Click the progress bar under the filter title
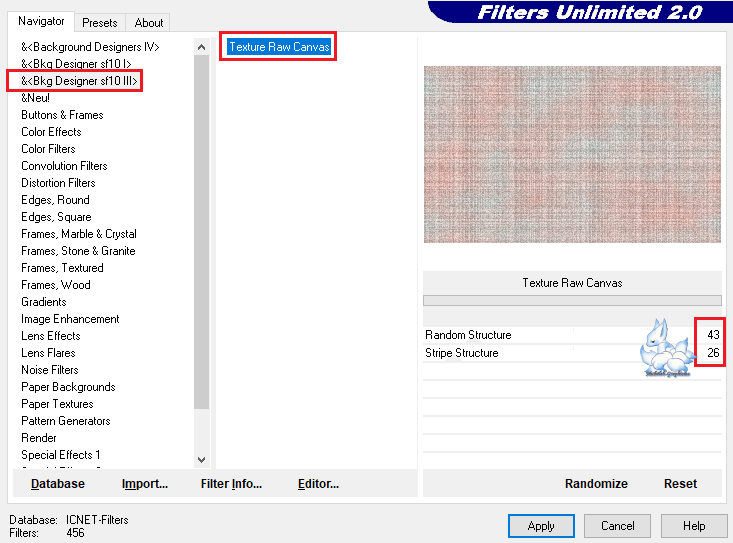The height and width of the screenshot is (543, 733). (572, 300)
